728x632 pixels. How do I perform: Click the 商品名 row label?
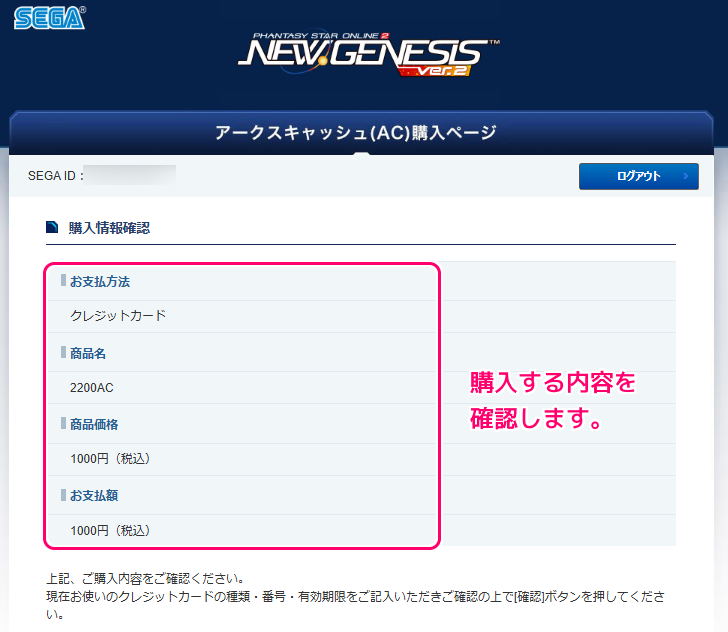[88, 353]
